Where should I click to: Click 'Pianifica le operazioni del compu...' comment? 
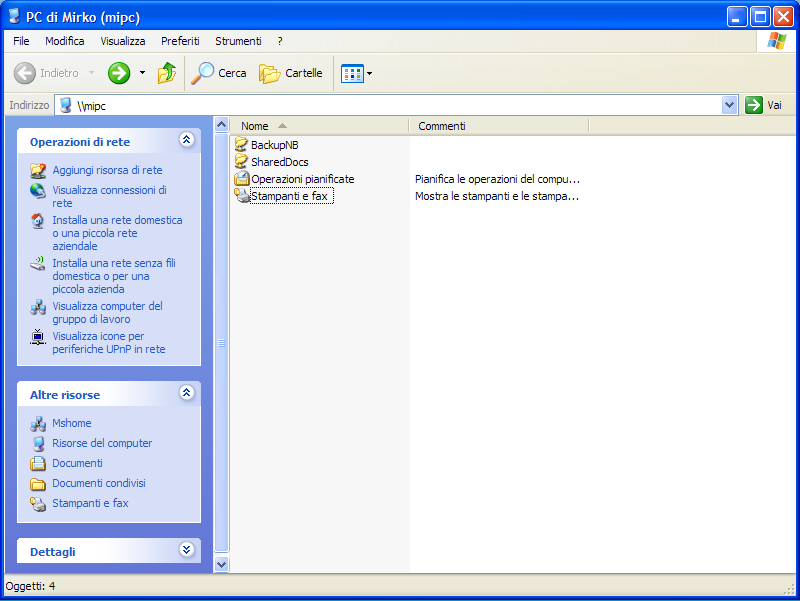click(497, 179)
